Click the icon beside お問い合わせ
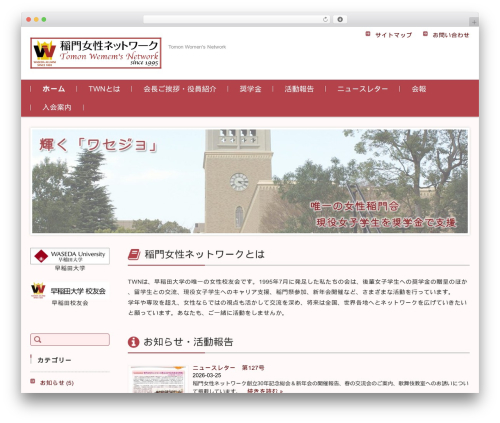This screenshot has height=423, width=500. click(x=425, y=34)
